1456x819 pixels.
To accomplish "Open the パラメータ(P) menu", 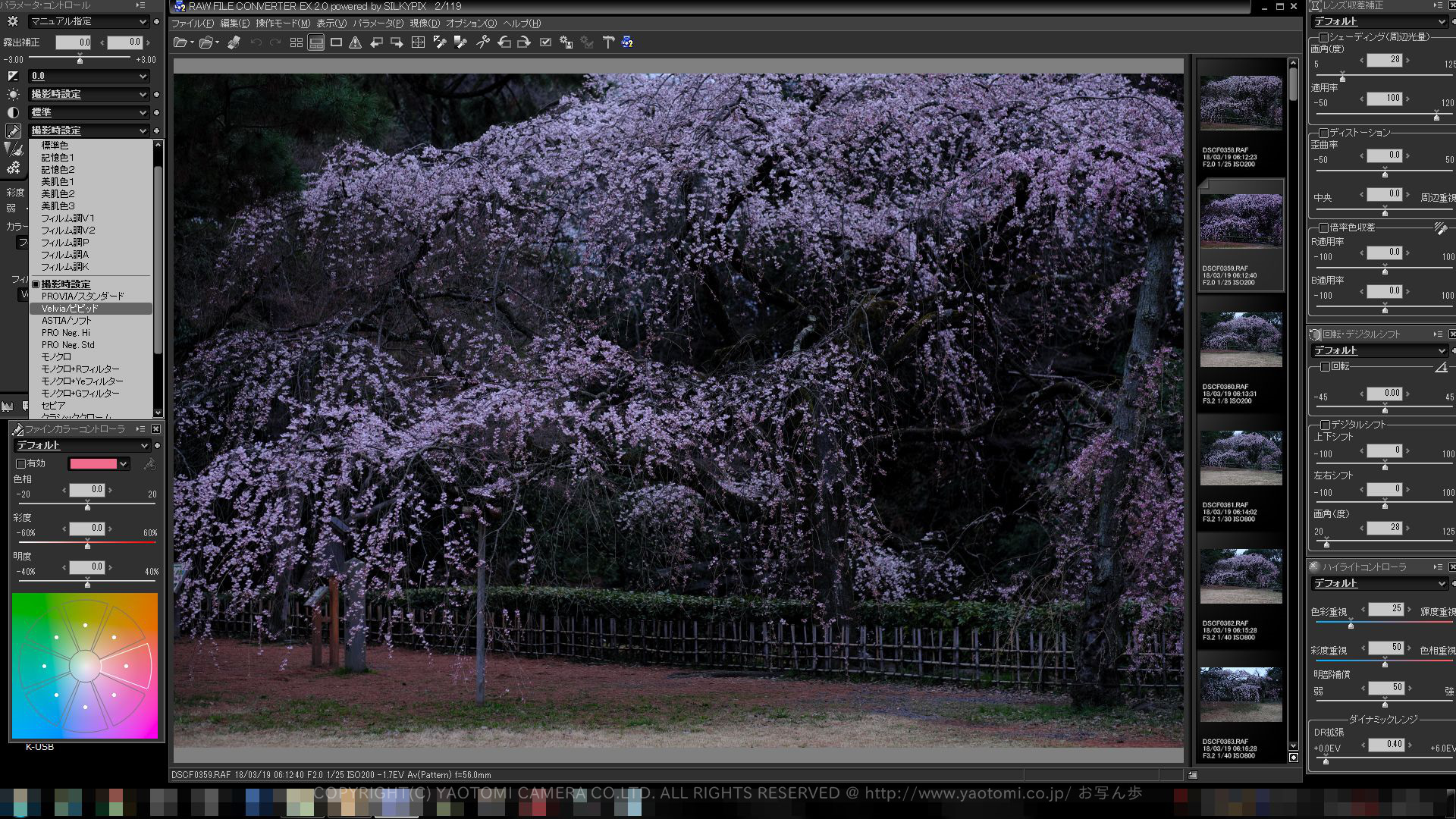I will pos(378,24).
